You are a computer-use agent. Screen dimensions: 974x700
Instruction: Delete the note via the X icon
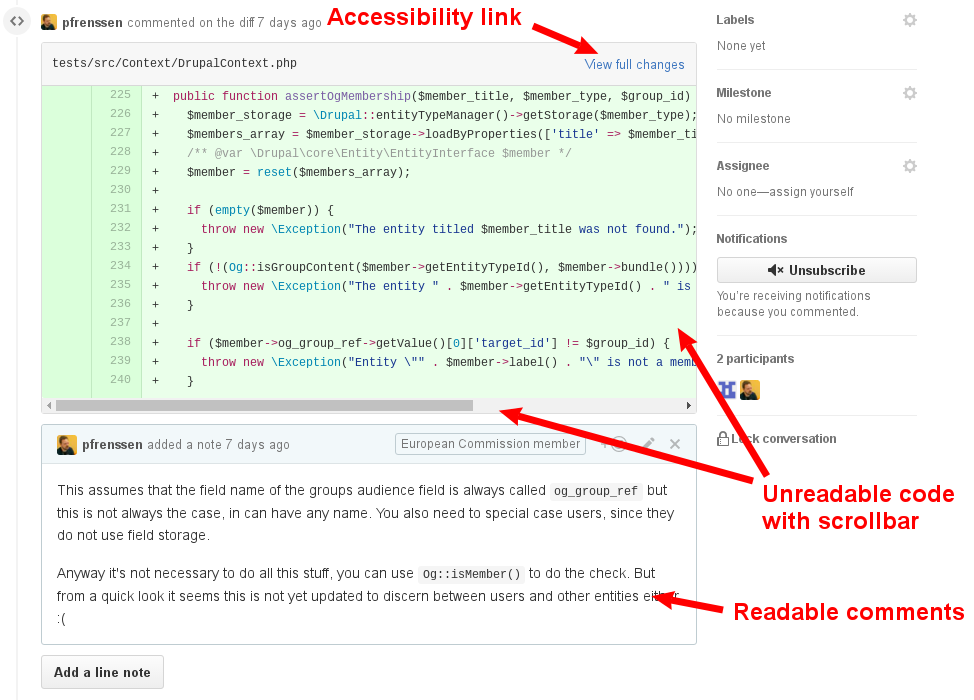point(674,443)
